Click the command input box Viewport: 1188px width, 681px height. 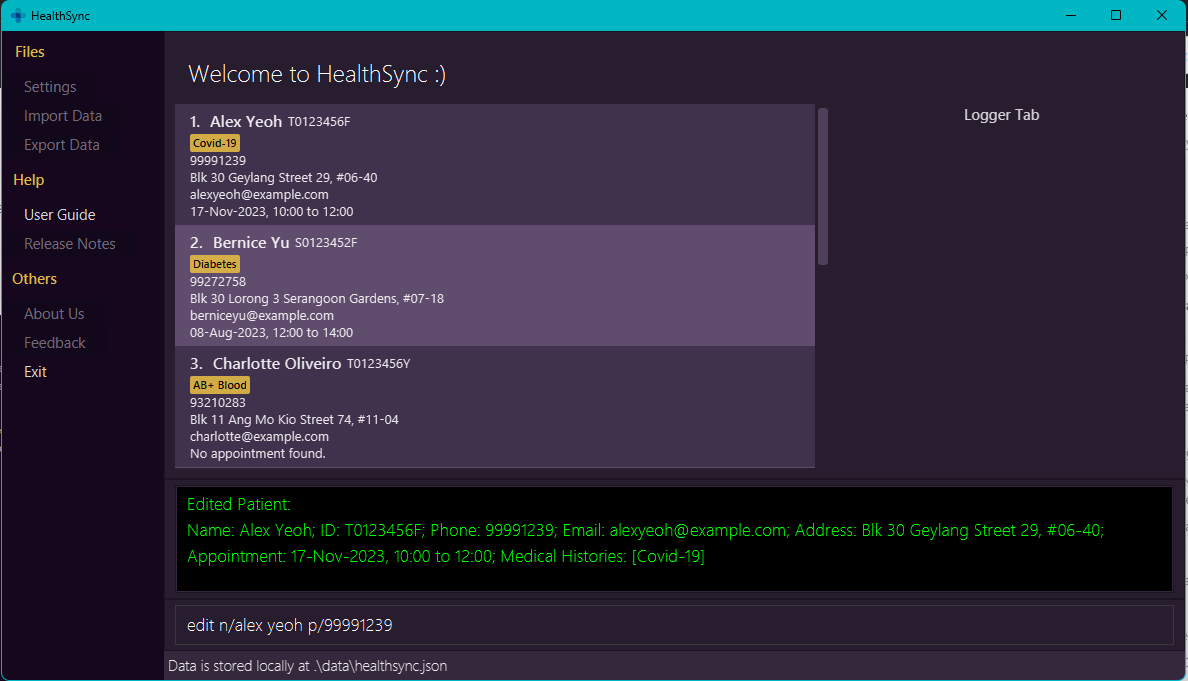[x=674, y=625]
